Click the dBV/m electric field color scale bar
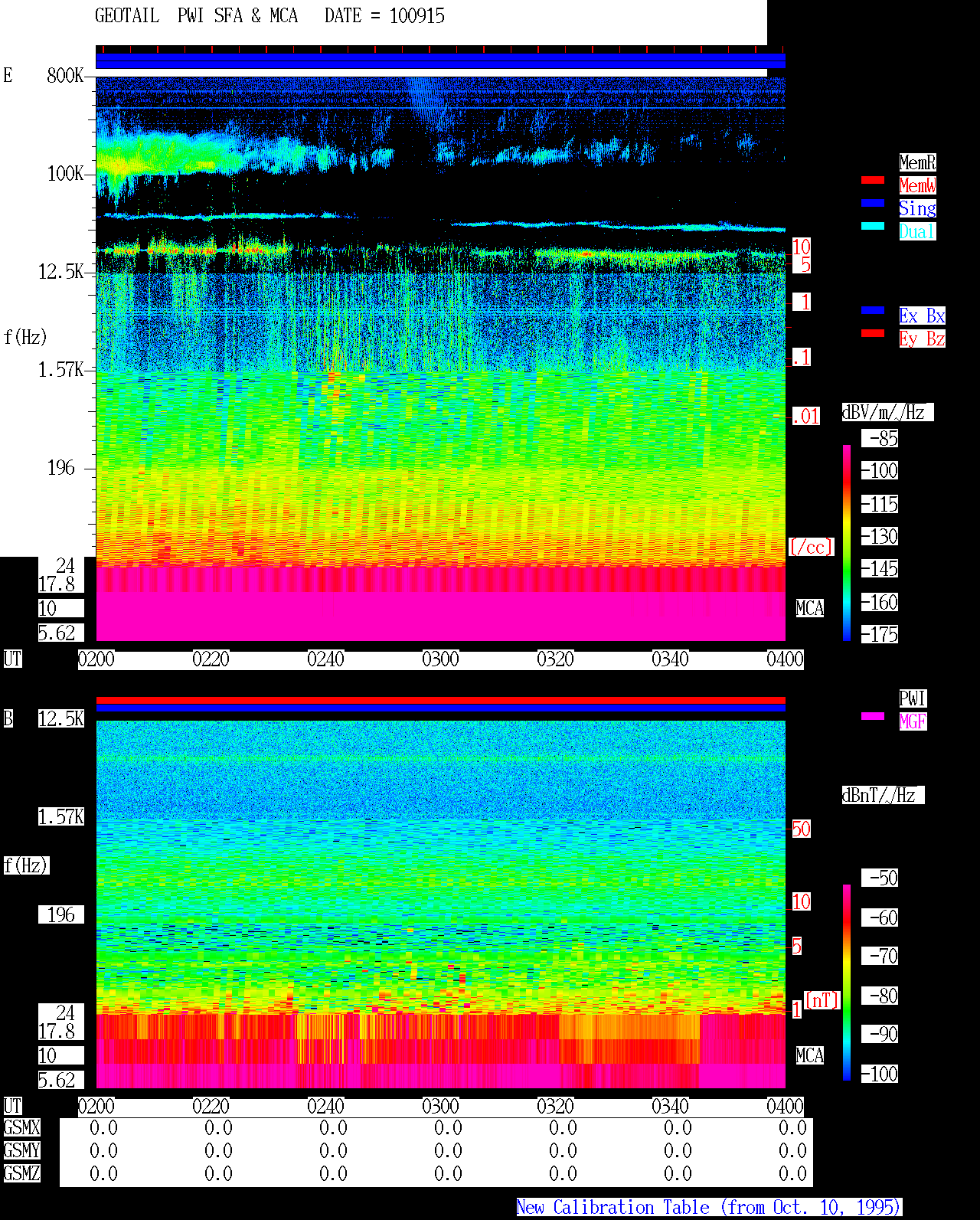This screenshot has height=1220, width=980. click(x=847, y=542)
